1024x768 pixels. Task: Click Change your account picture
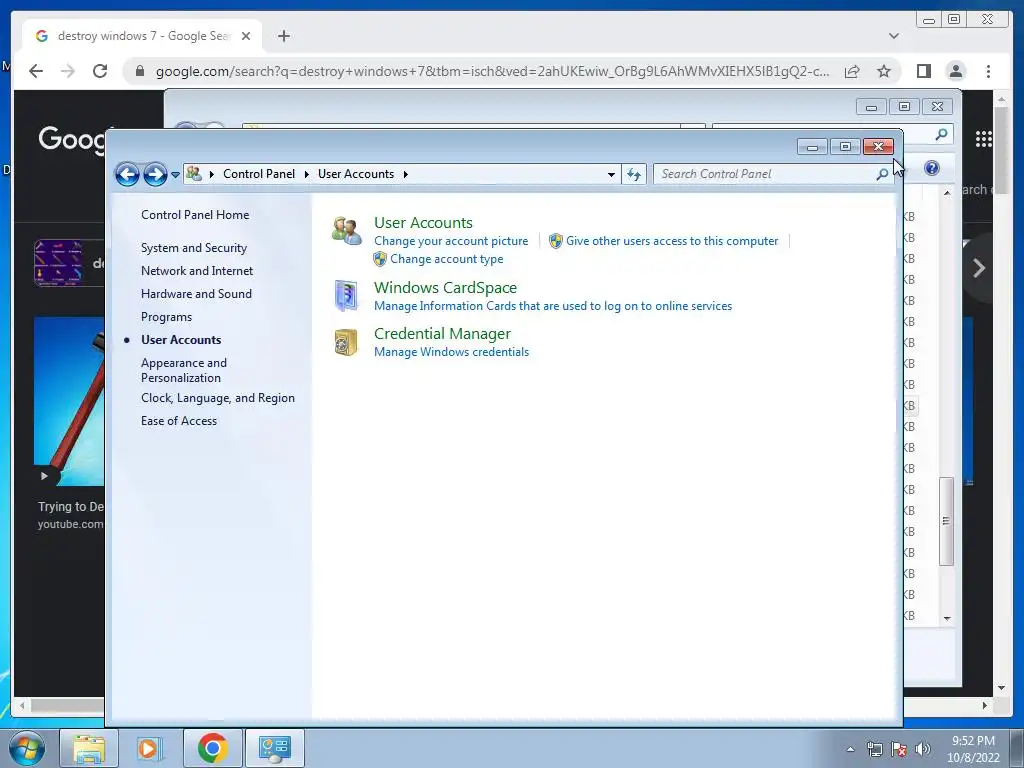coord(451,241)
